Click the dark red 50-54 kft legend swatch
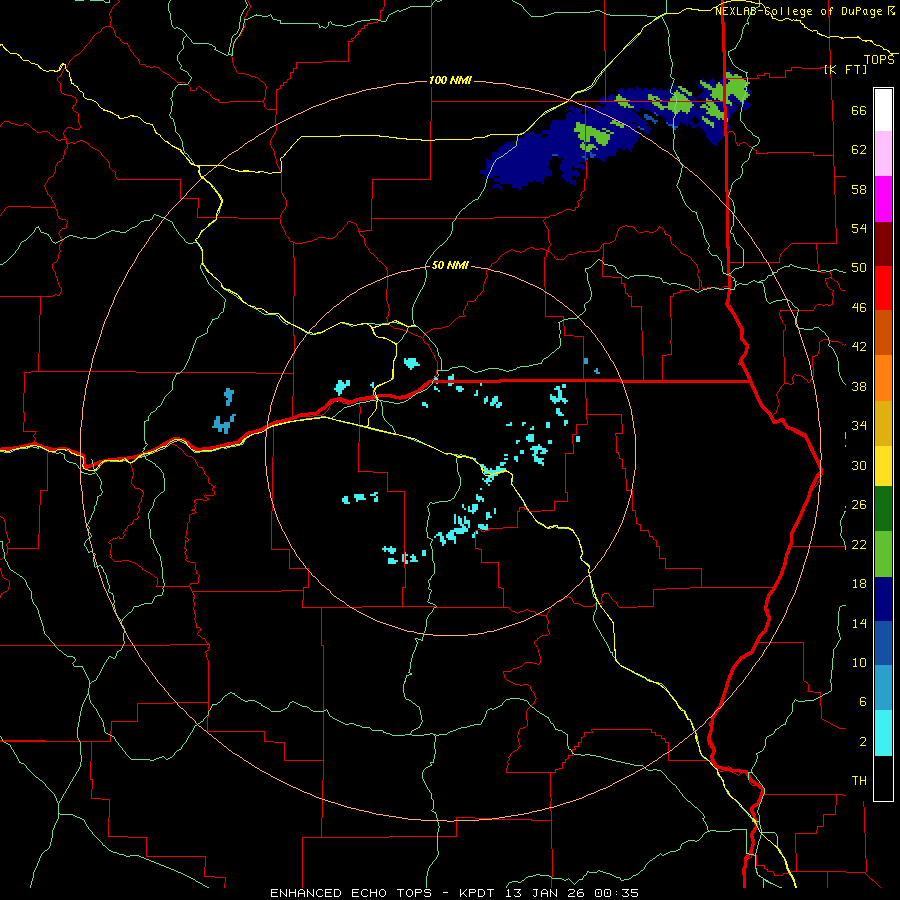Viewport: 900px width, 900px height. click(883, 245)
